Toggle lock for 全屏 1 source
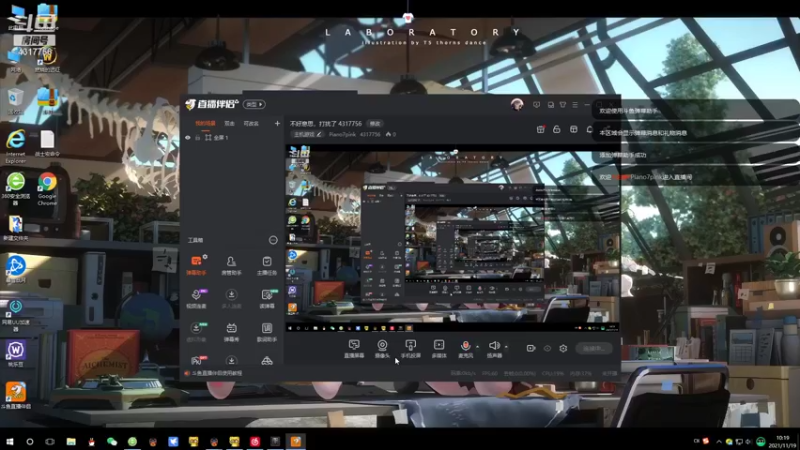The height and width of the screenshot is (450, 800). [x=197, y=138]
